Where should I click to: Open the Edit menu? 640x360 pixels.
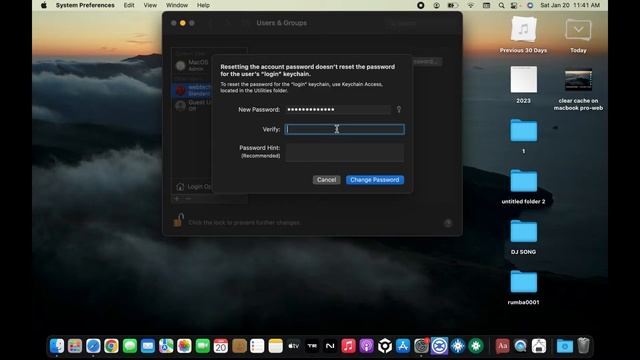[129, 5]
